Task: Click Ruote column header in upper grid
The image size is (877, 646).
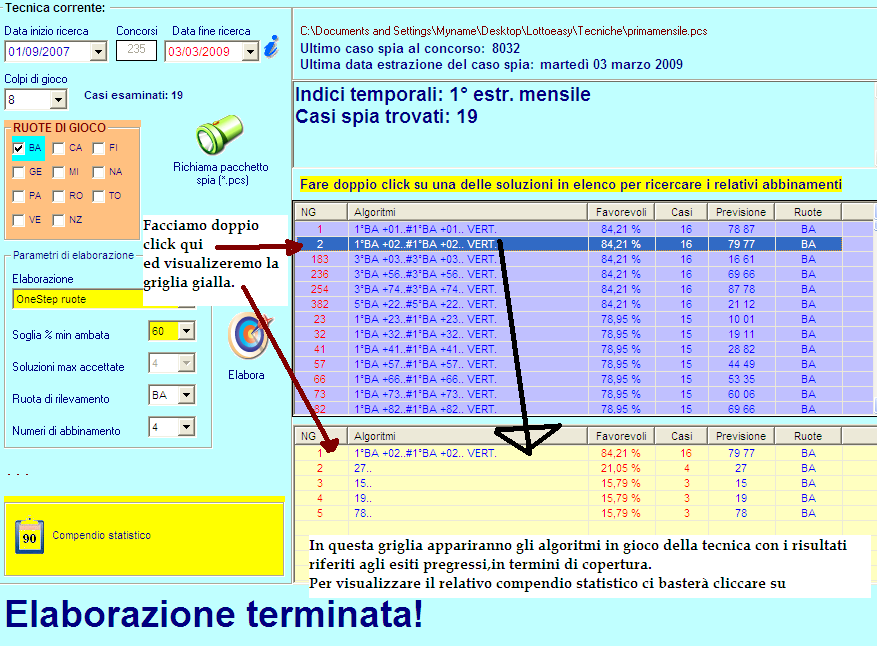Action: (x=808, y=212)
